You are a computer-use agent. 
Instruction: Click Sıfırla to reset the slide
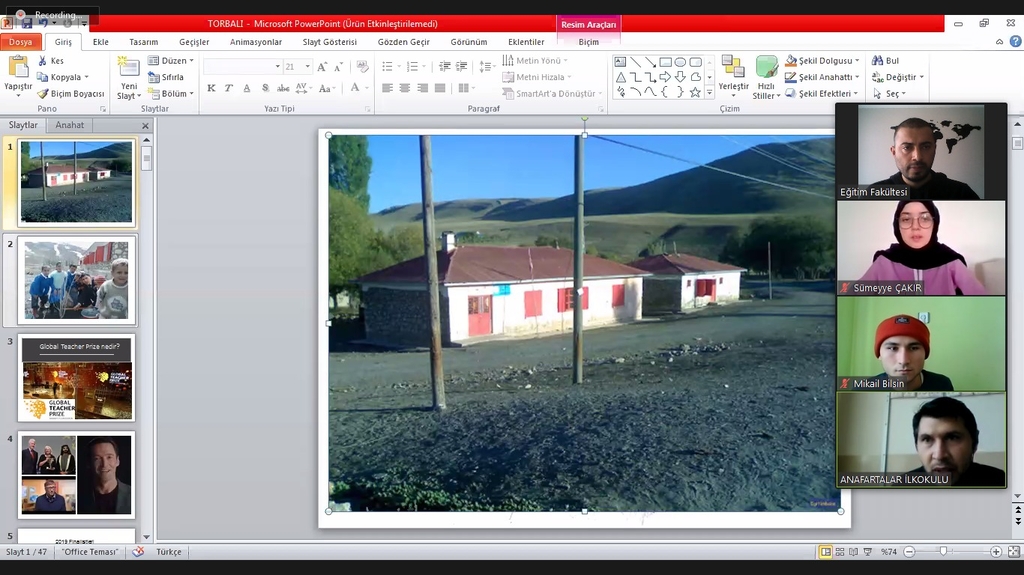tap(167, 77)
